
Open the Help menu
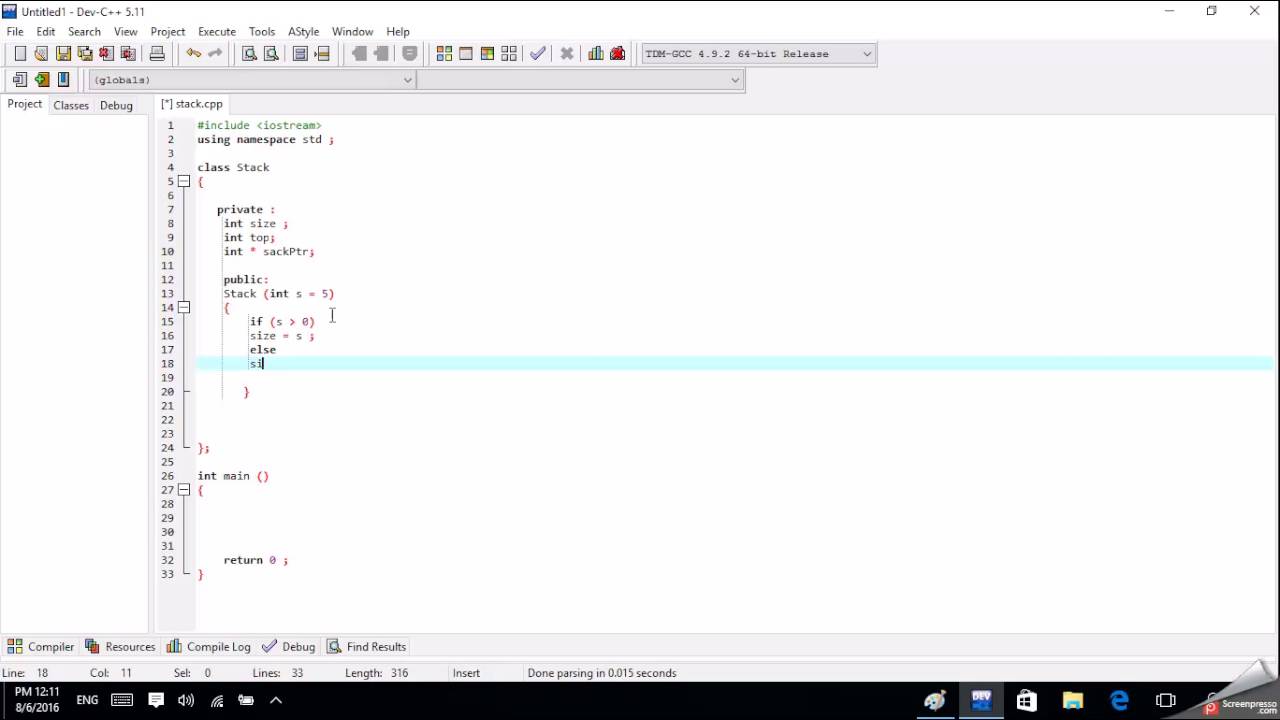398,31
